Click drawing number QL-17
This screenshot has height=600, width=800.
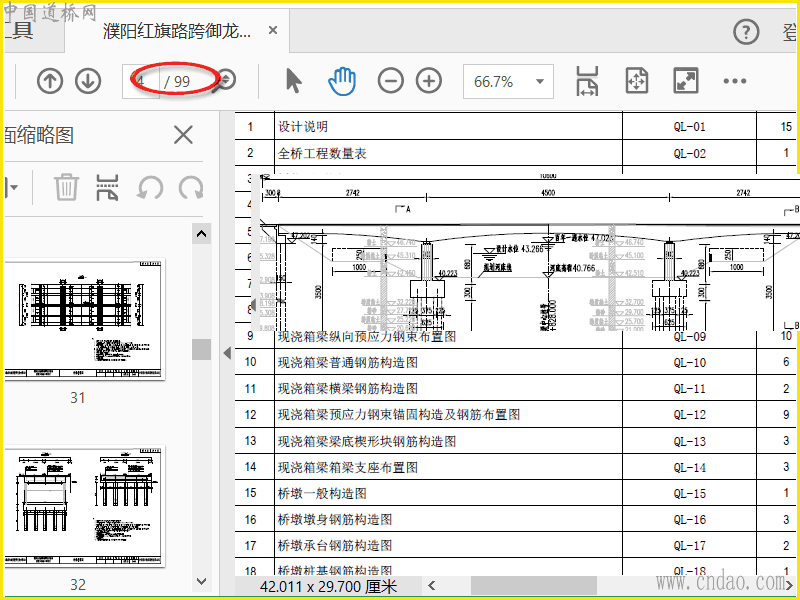(x=689, y=545)
